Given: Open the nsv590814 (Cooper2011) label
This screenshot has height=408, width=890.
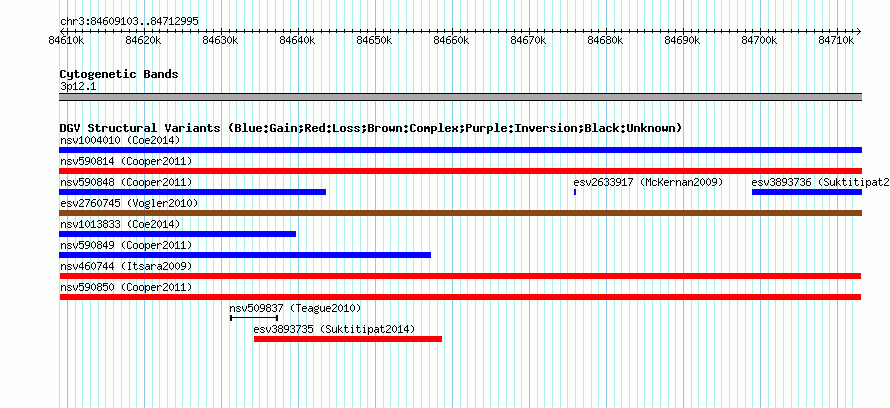Looking at the screenshot, I should (126, 161).
